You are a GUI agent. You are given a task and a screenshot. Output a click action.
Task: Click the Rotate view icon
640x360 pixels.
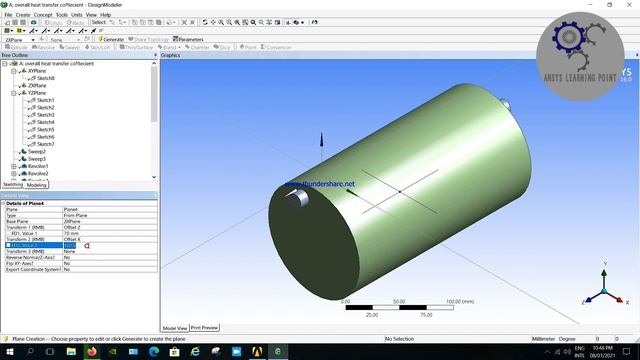pos(205,22)
